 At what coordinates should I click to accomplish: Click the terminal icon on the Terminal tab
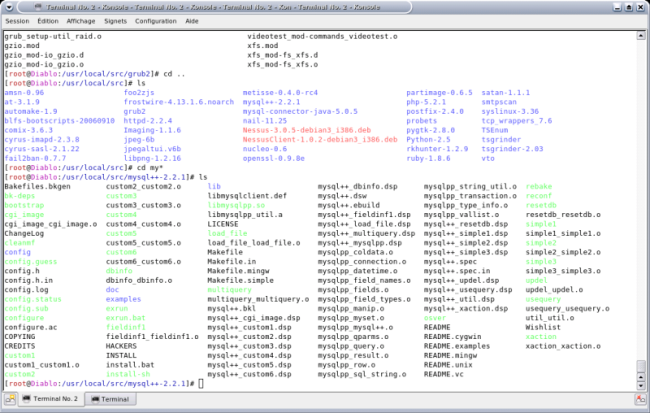95,399
